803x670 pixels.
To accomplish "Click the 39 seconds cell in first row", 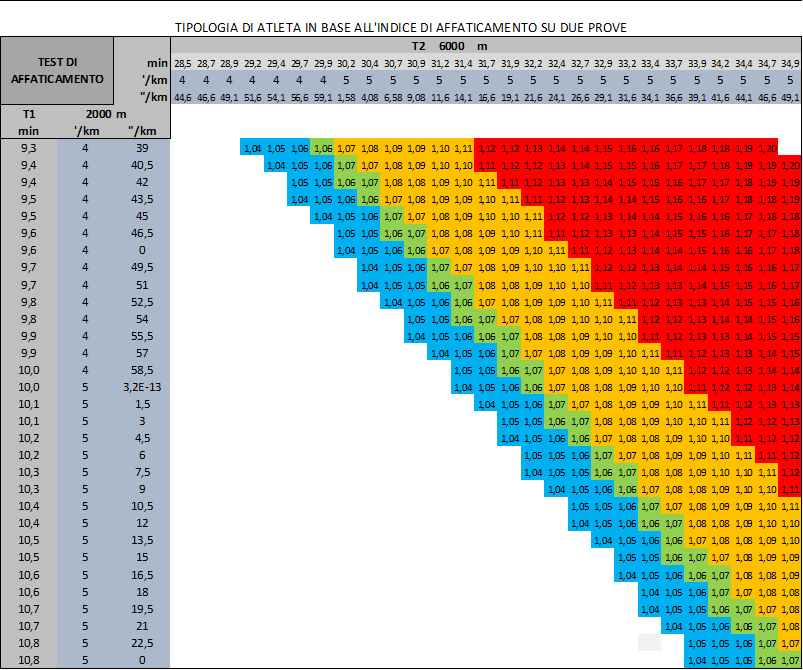I will [x=142, y=148].
